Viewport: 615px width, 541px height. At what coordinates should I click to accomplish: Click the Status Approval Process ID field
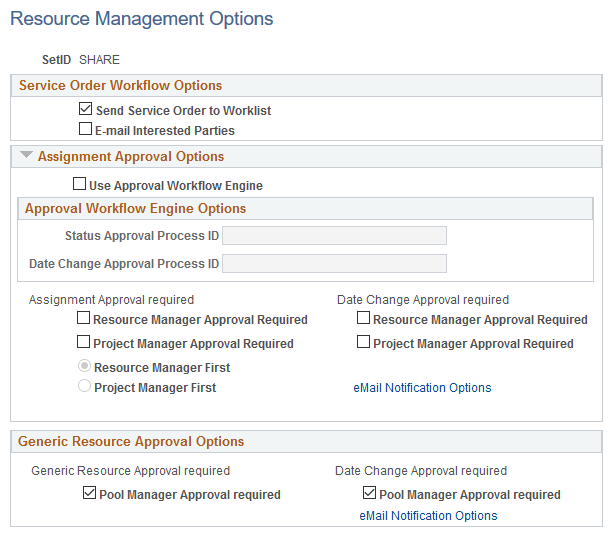pyautogui.click(x=334, y=236)
